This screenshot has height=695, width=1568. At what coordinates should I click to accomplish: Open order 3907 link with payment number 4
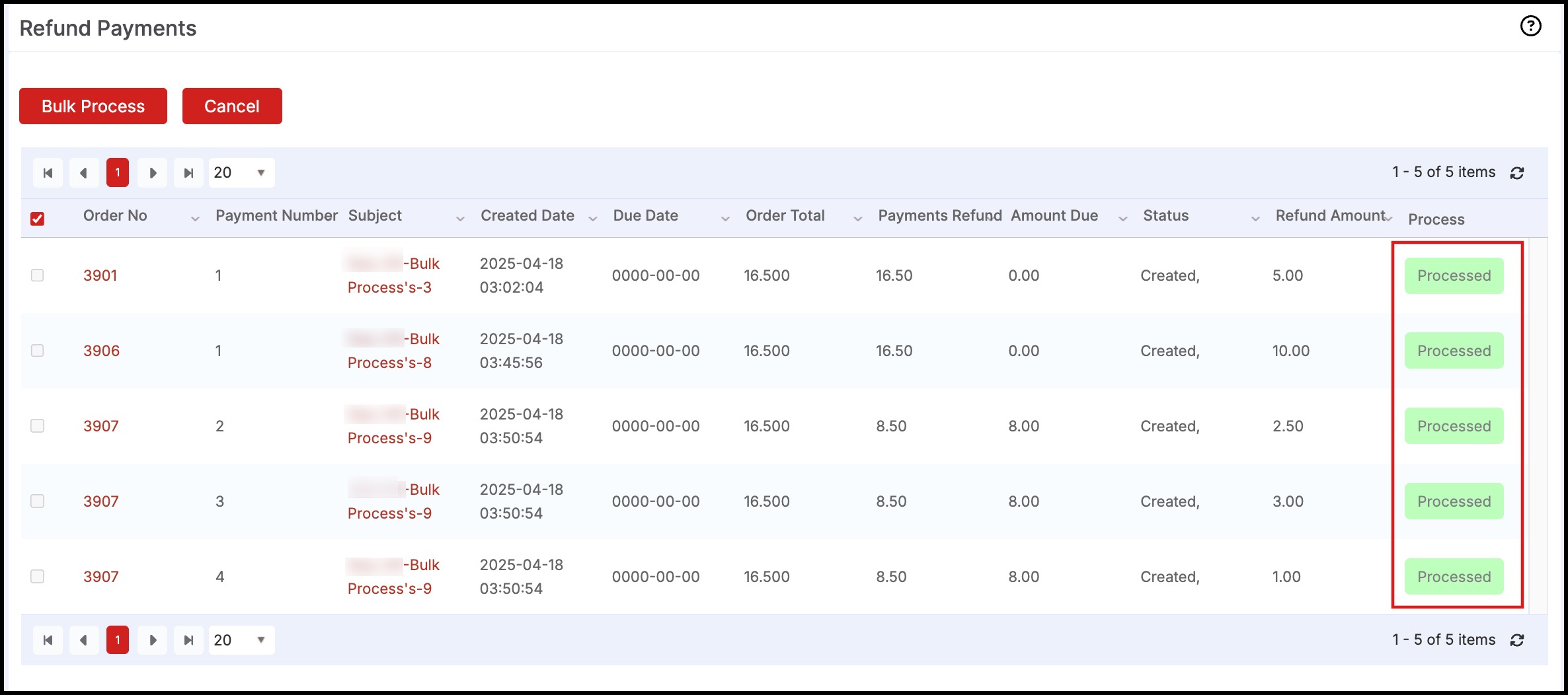[101, 577]
